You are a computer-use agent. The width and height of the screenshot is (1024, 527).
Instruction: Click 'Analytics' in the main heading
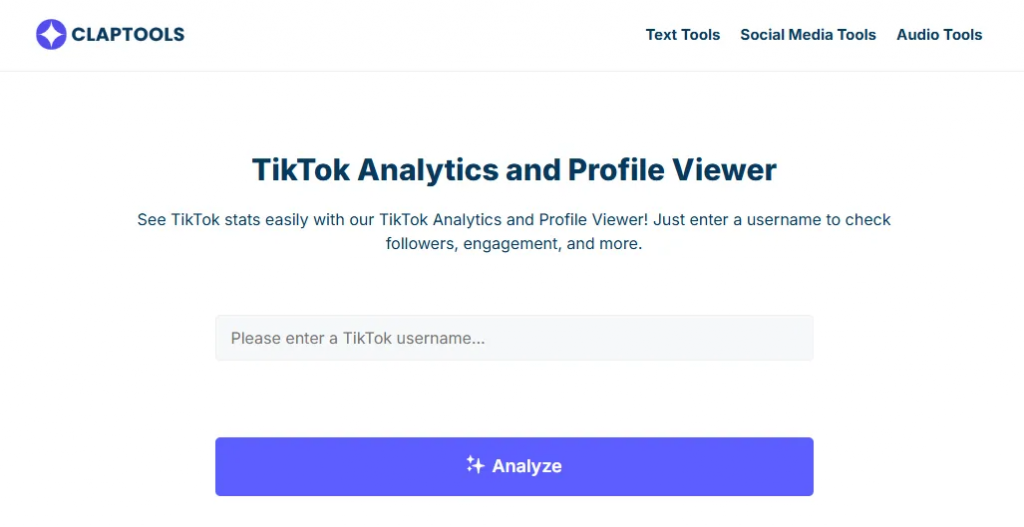point(428,170)
